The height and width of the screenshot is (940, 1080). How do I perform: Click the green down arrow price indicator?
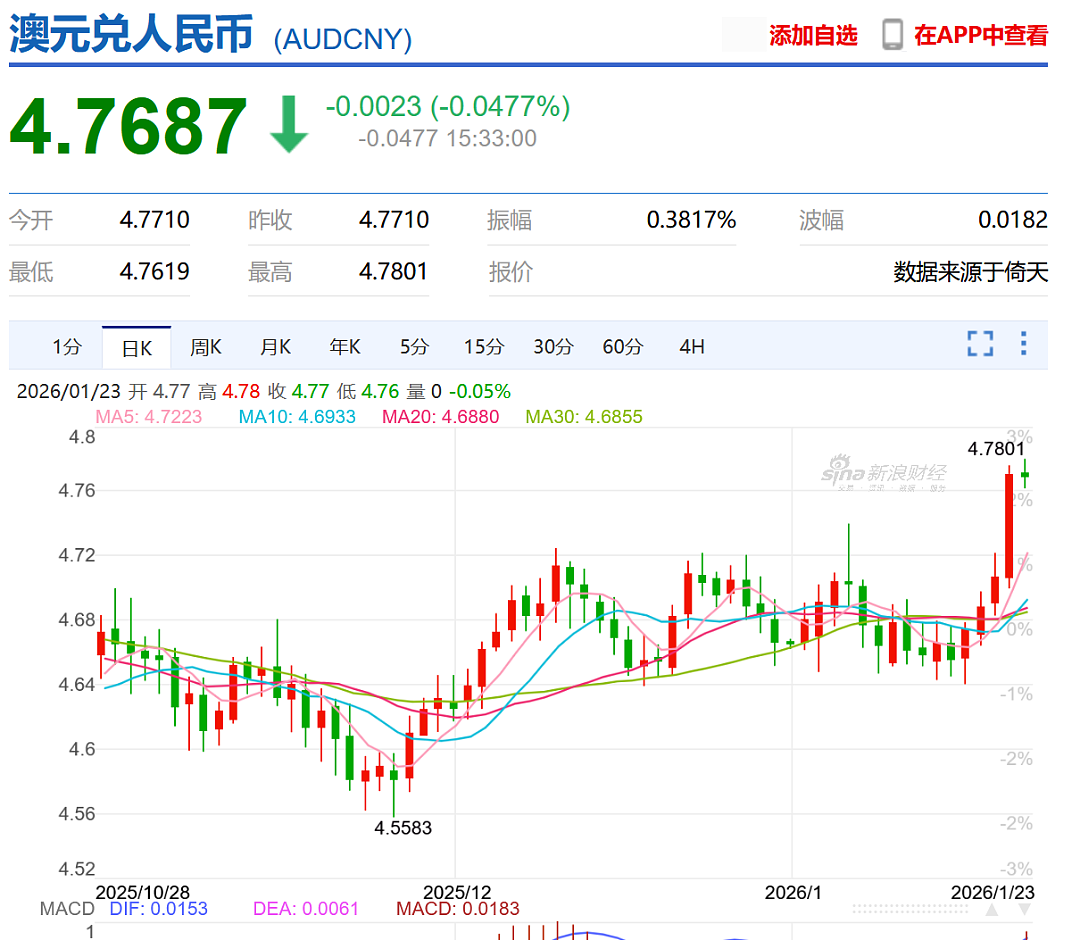coord(289,125)
